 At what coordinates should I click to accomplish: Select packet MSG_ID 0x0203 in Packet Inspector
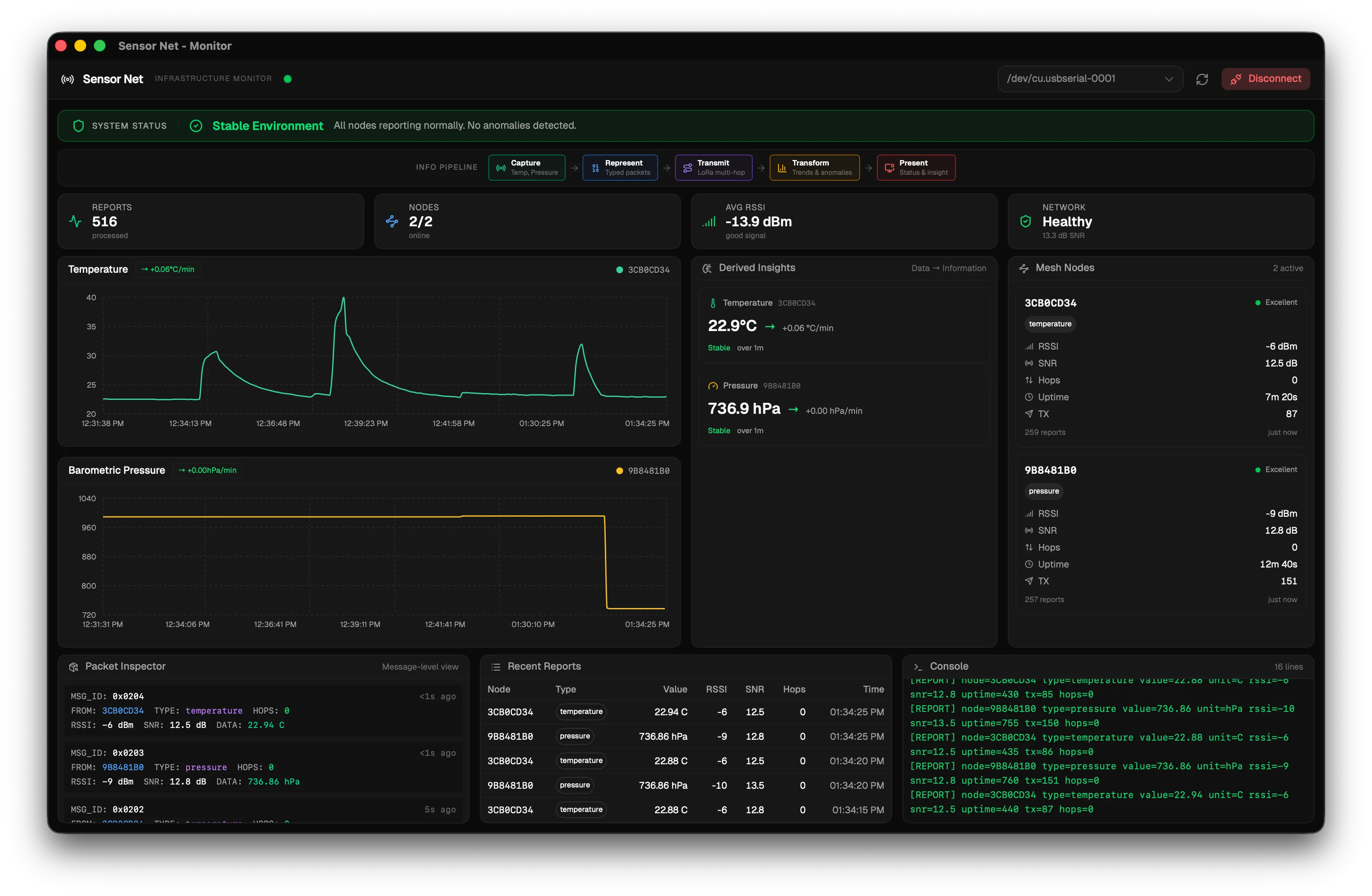click(263, 767)
